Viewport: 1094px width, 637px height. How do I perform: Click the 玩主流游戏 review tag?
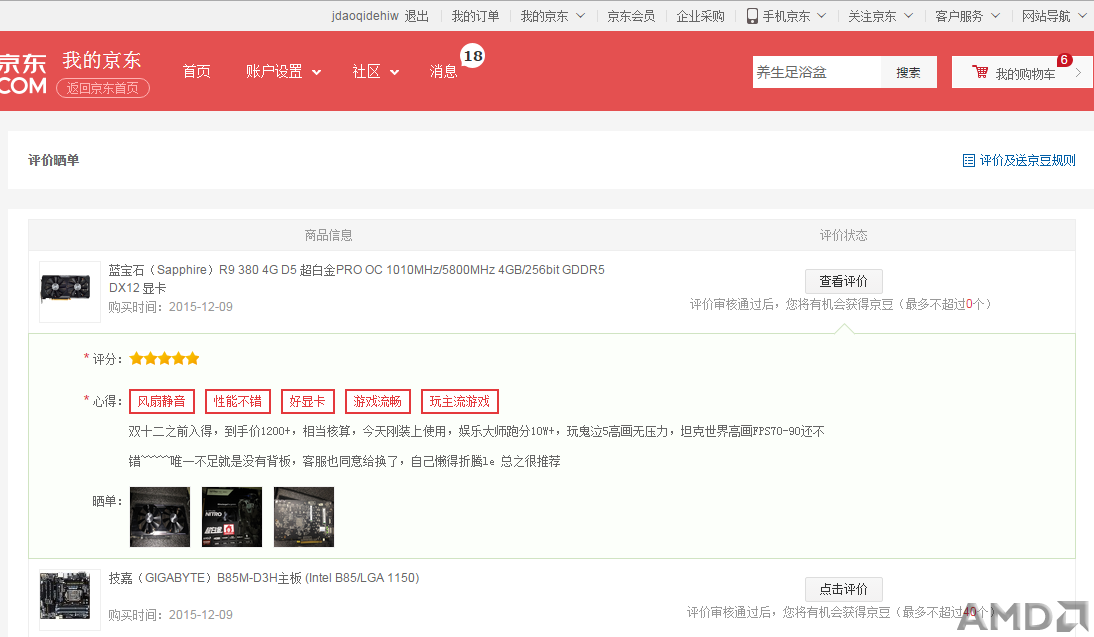[460, 401]
